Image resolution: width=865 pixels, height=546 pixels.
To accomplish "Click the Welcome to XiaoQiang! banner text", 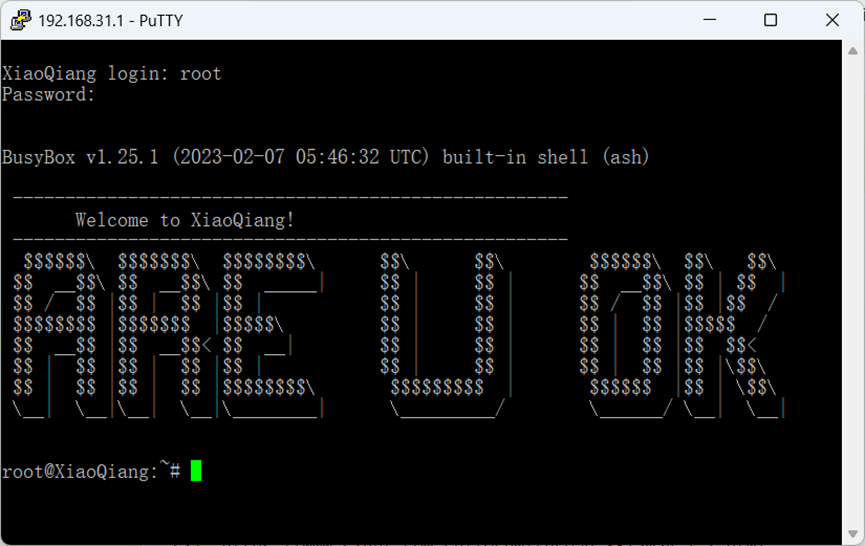I will coord(185,220).
